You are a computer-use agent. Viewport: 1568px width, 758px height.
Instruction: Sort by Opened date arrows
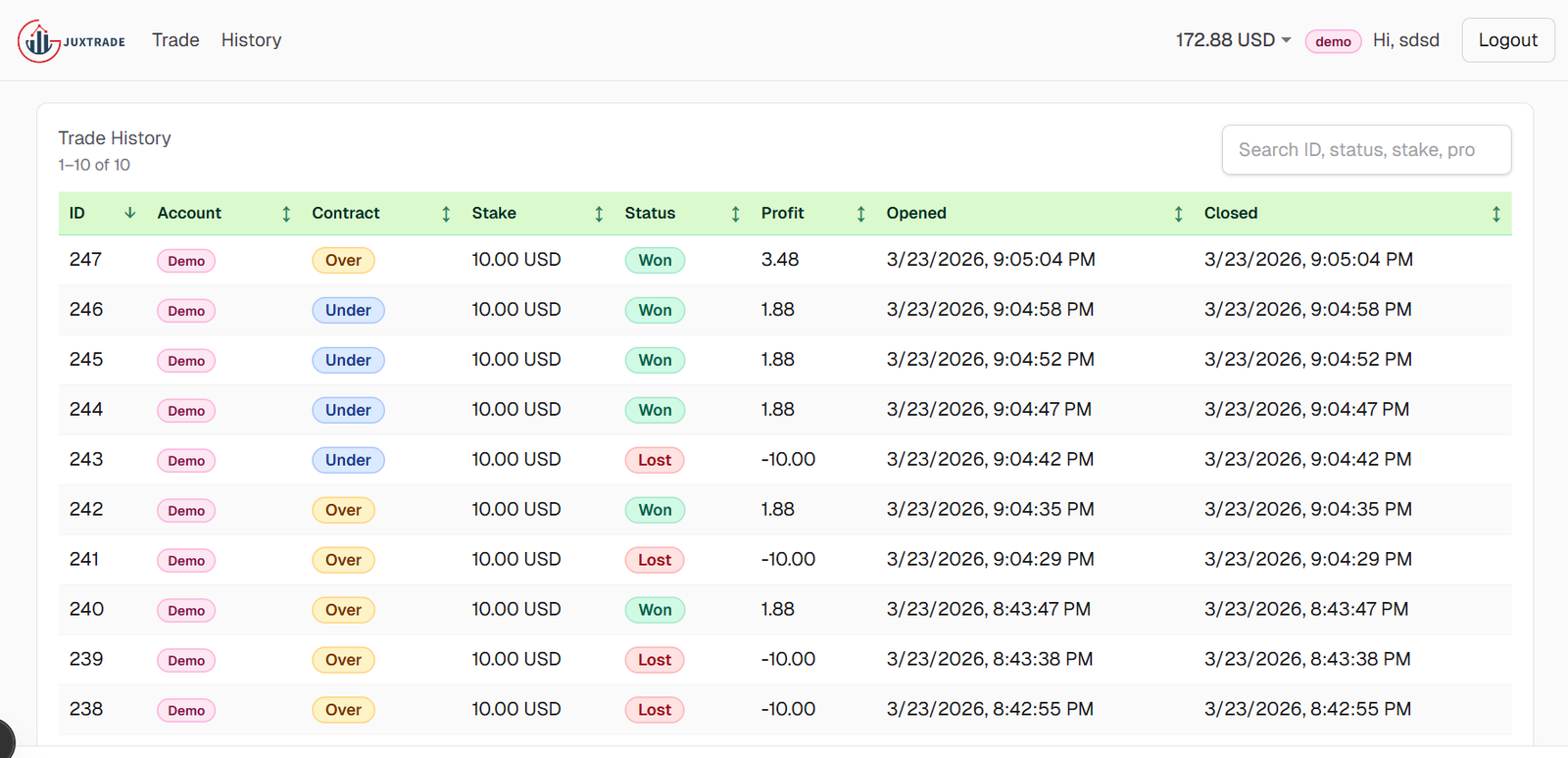click(x=1178, y=214)
